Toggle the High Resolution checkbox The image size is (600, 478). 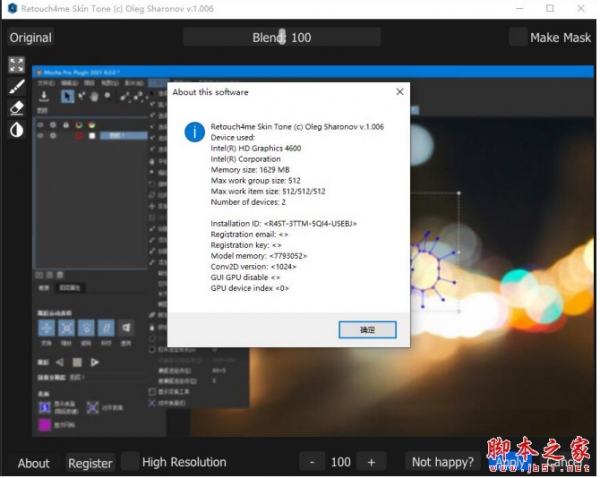[x=130, y=462]
